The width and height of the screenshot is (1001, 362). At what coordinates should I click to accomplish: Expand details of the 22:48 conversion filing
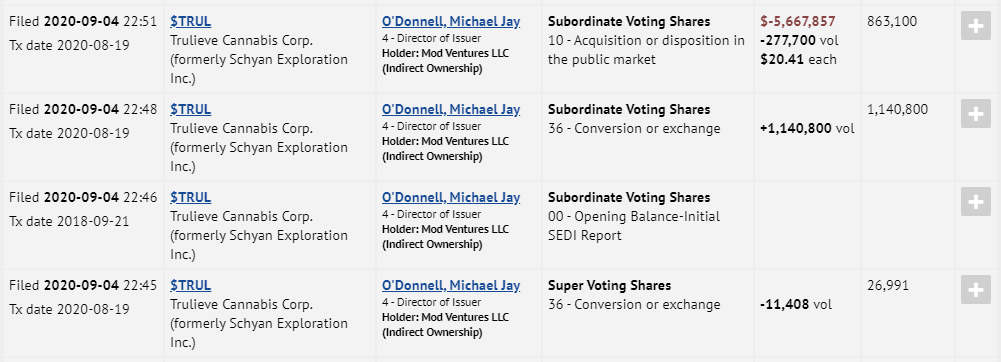(975, 114)
